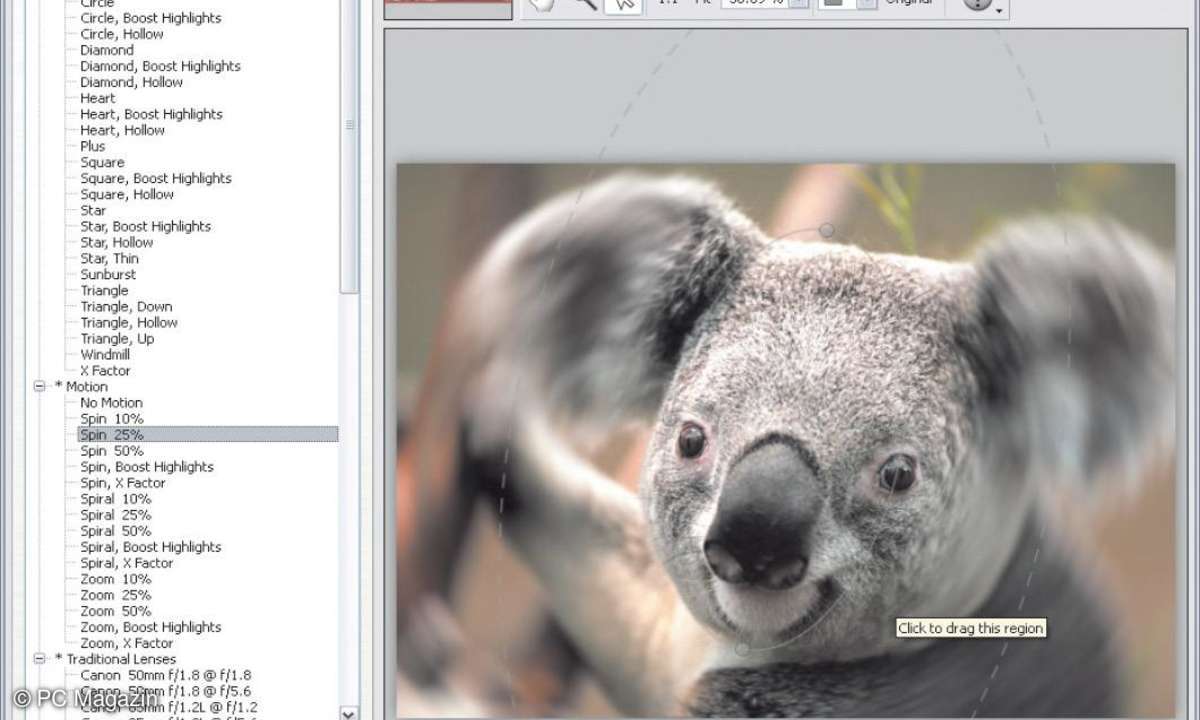Apply 'Star, Boost Highlights' preset
The height and width of the screenshot is (720, 1200).
click(146, 226)
